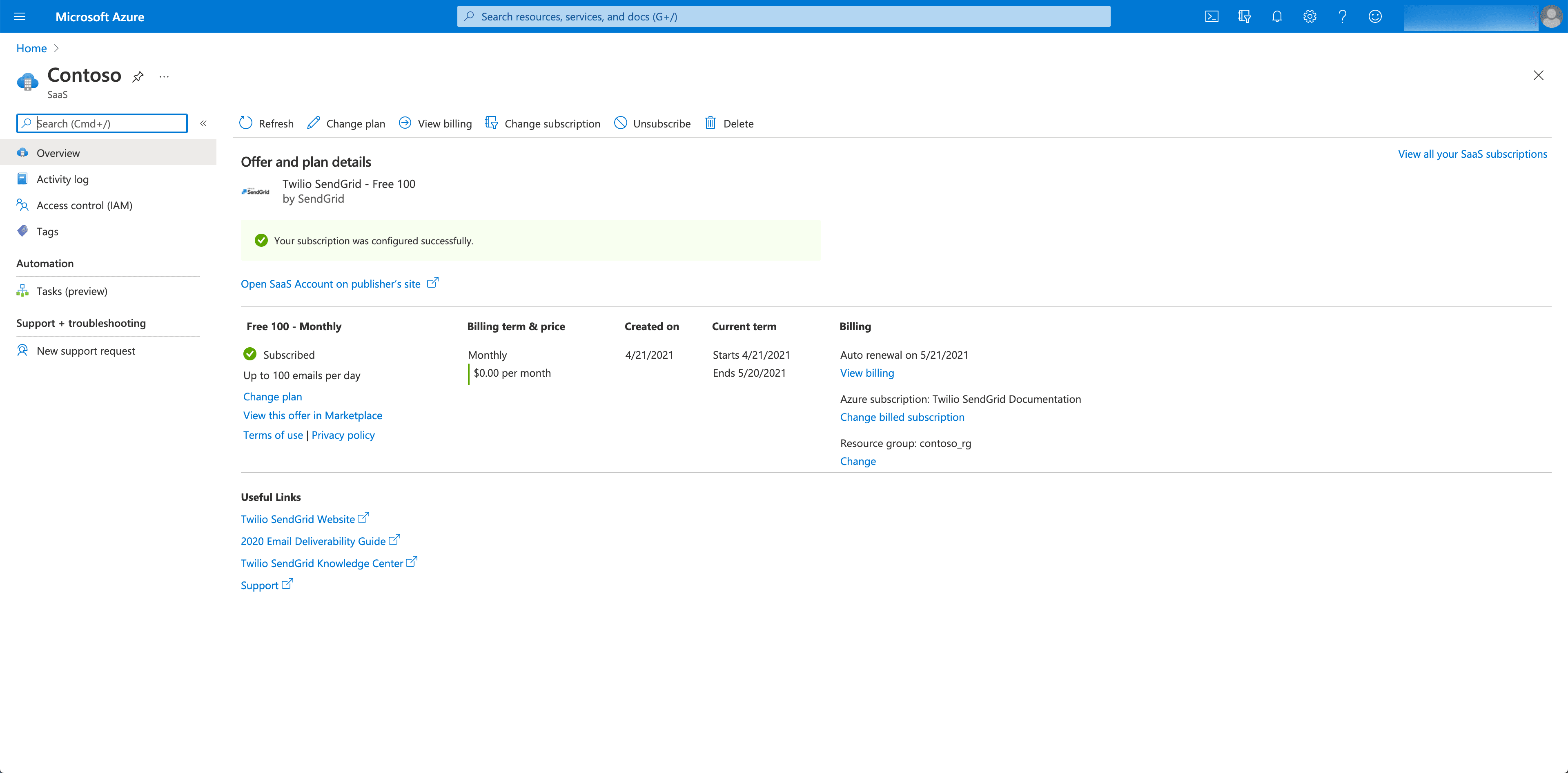The height and width of the screenshot is (773, 1568).
Task: Expand the breadcrumb chevron after Home
Action: [56, 48]
